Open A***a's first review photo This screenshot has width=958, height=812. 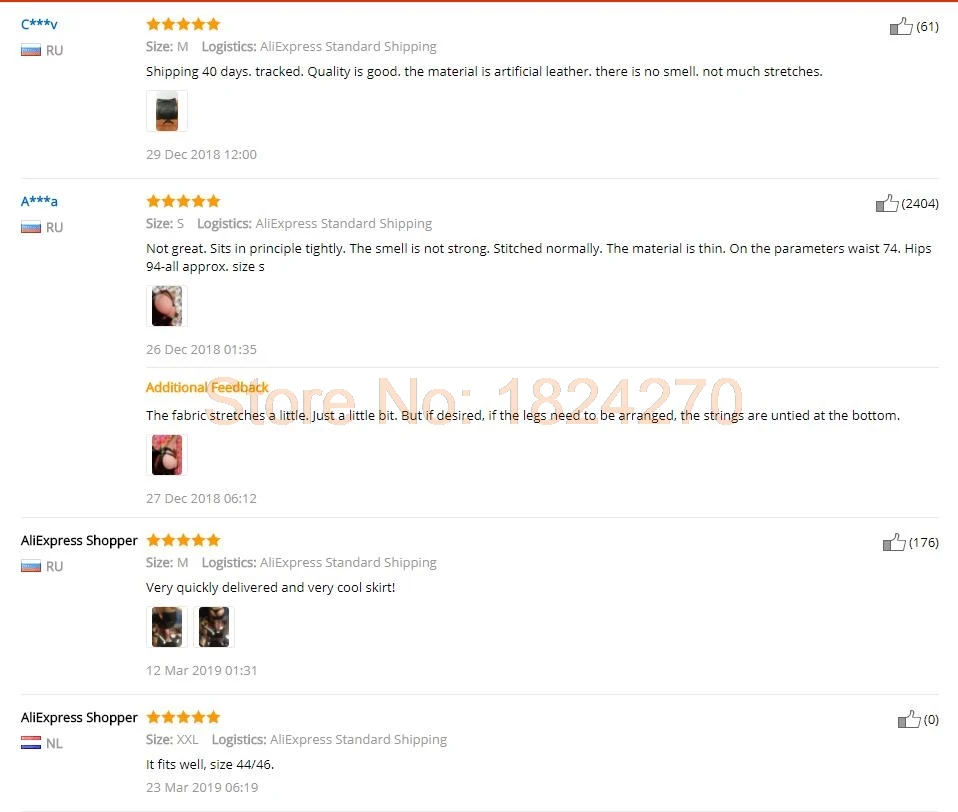[x=167, y=306]
